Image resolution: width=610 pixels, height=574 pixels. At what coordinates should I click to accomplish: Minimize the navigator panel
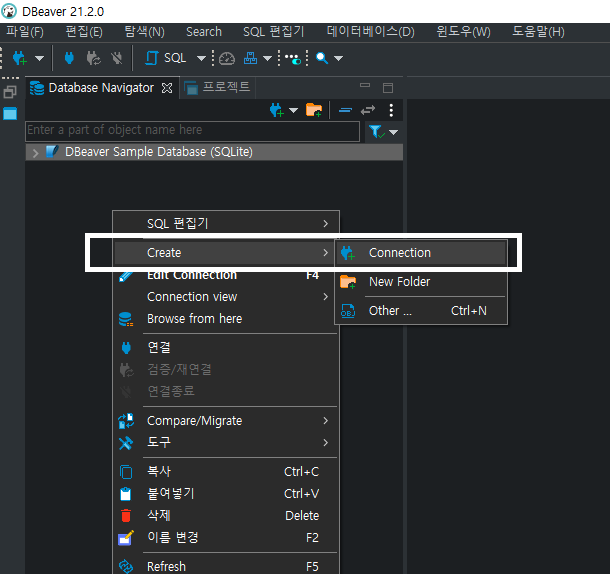tap(365, 85)
